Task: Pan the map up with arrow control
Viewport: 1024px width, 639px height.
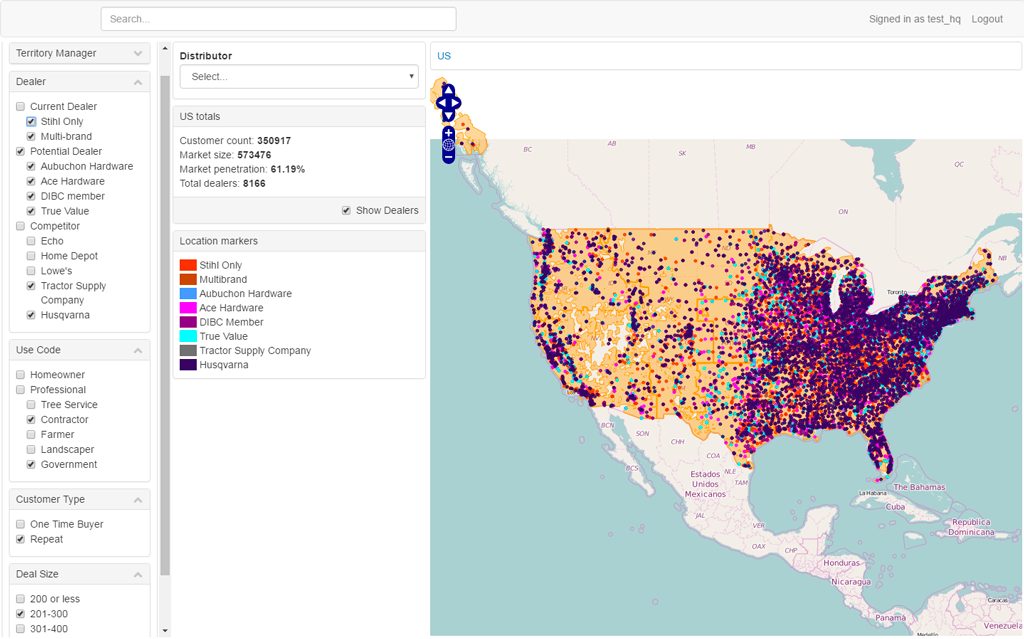Action: (x=448, y=90)
